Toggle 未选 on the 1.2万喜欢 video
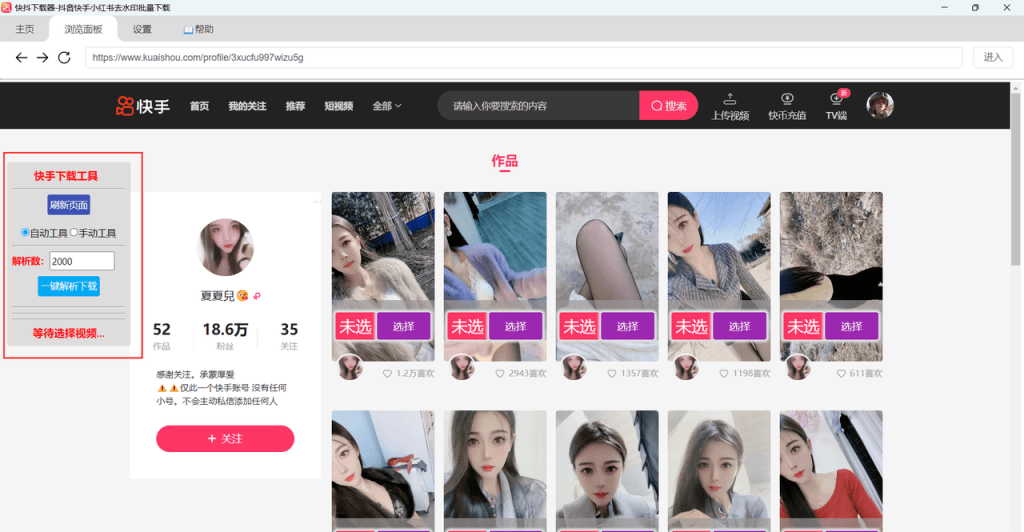Screen dimensions: 1024x532 pos(355,326)
